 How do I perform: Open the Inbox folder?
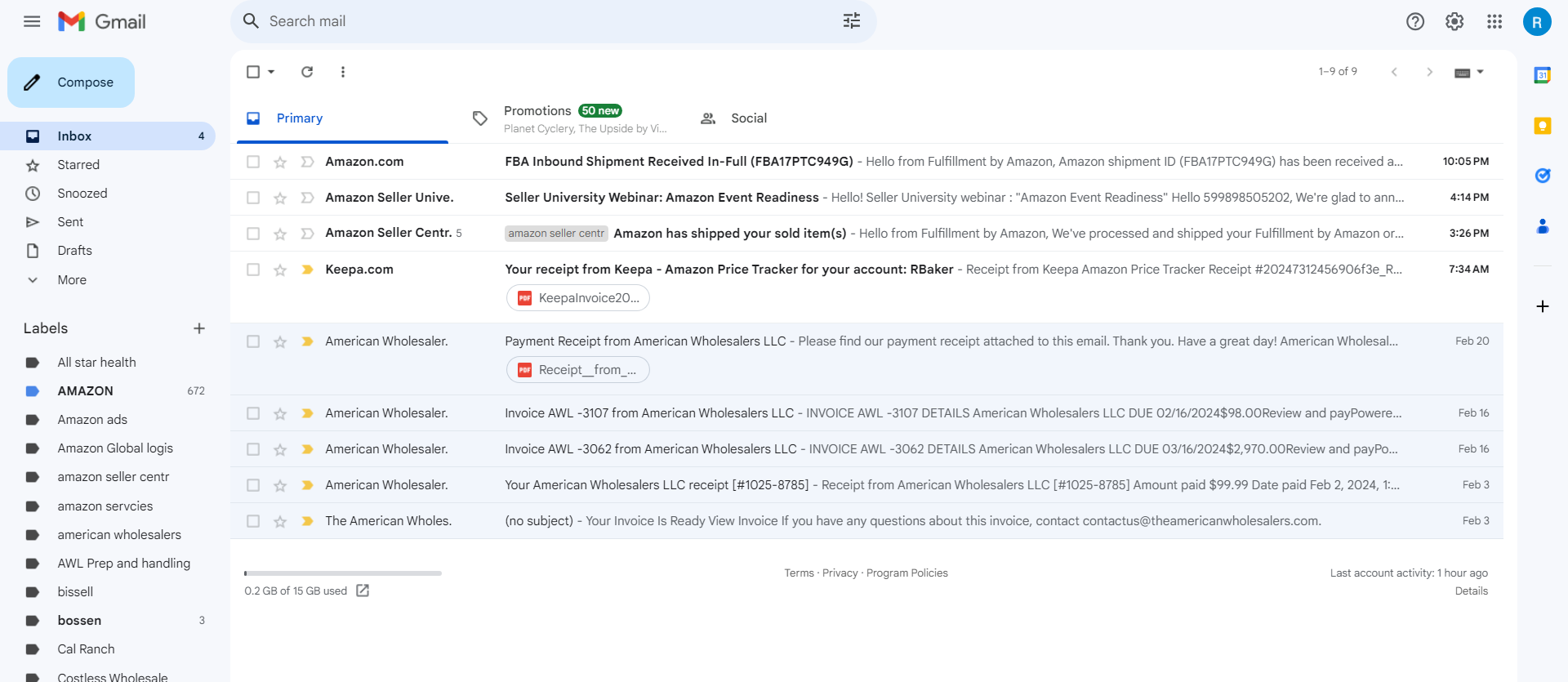point(108,136)
